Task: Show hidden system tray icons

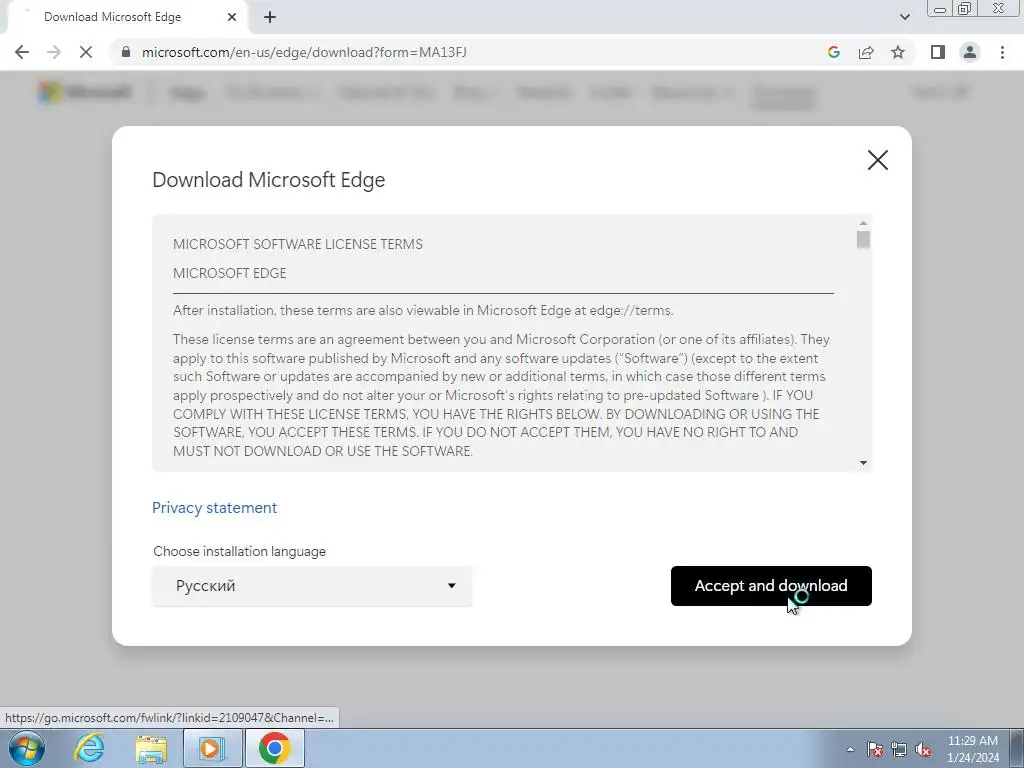Action: [x=850, y=749]
